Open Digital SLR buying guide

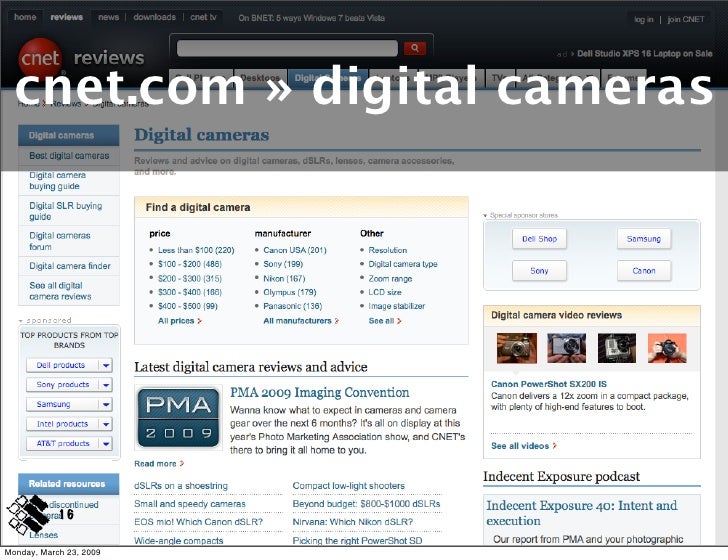(65, 211)
